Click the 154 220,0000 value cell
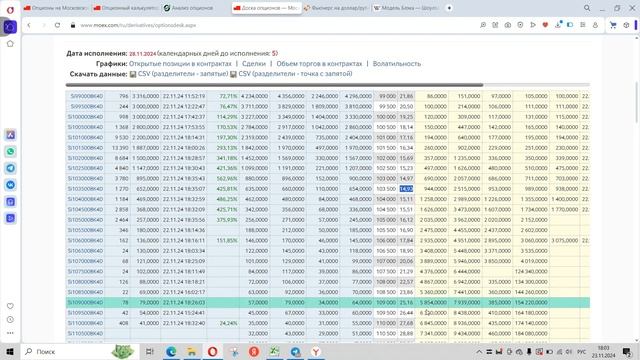 point(531,302)
